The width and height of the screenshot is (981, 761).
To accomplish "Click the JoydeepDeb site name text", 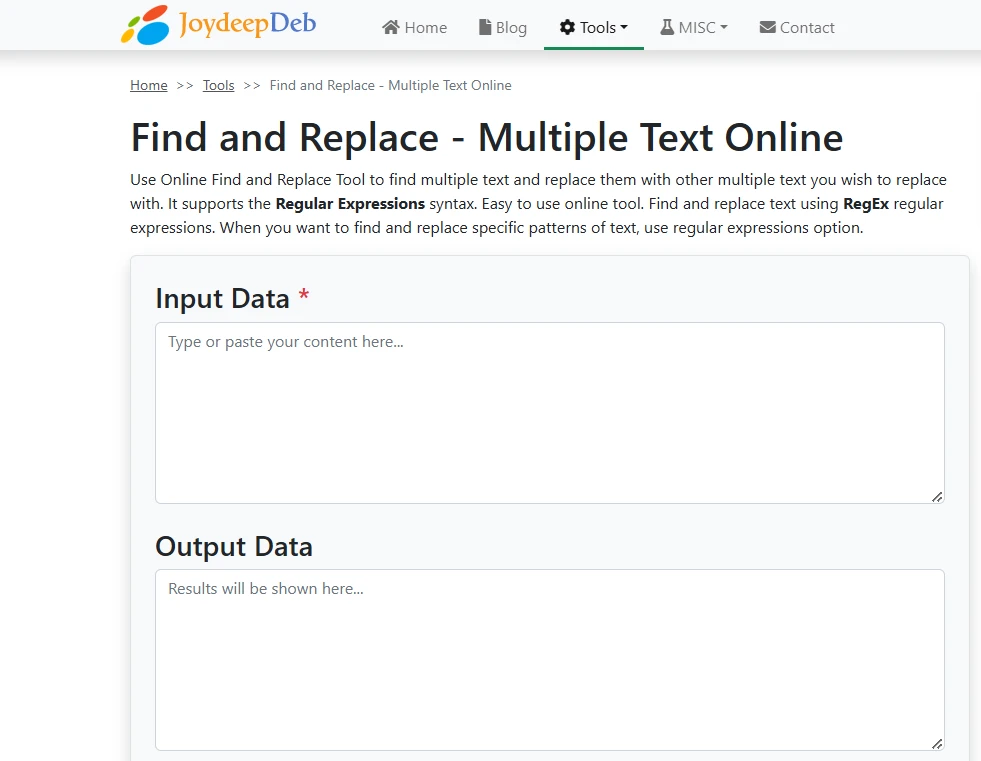I will coord(244,23).
